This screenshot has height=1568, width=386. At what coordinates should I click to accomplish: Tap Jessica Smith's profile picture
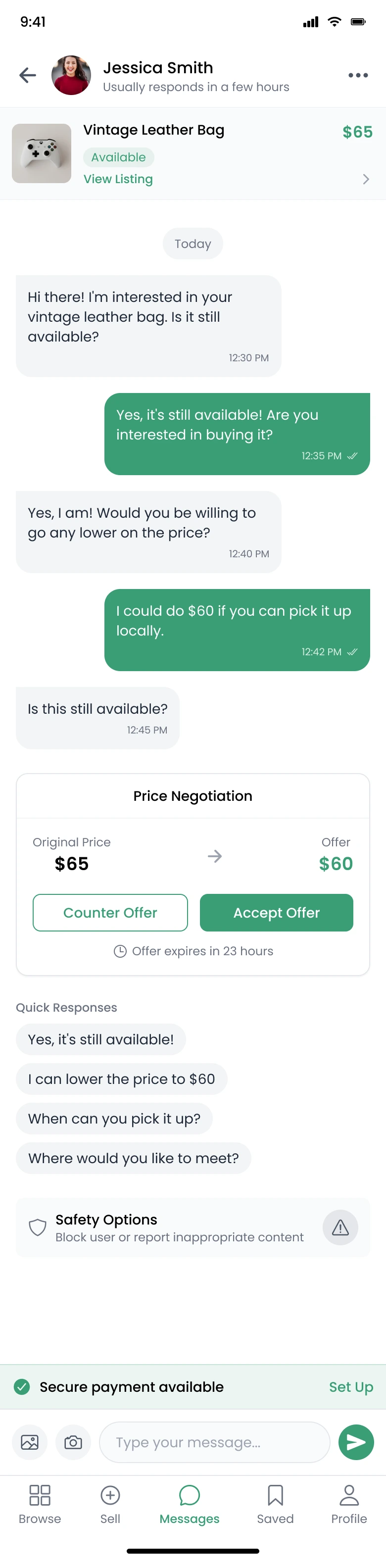point(71,75)
